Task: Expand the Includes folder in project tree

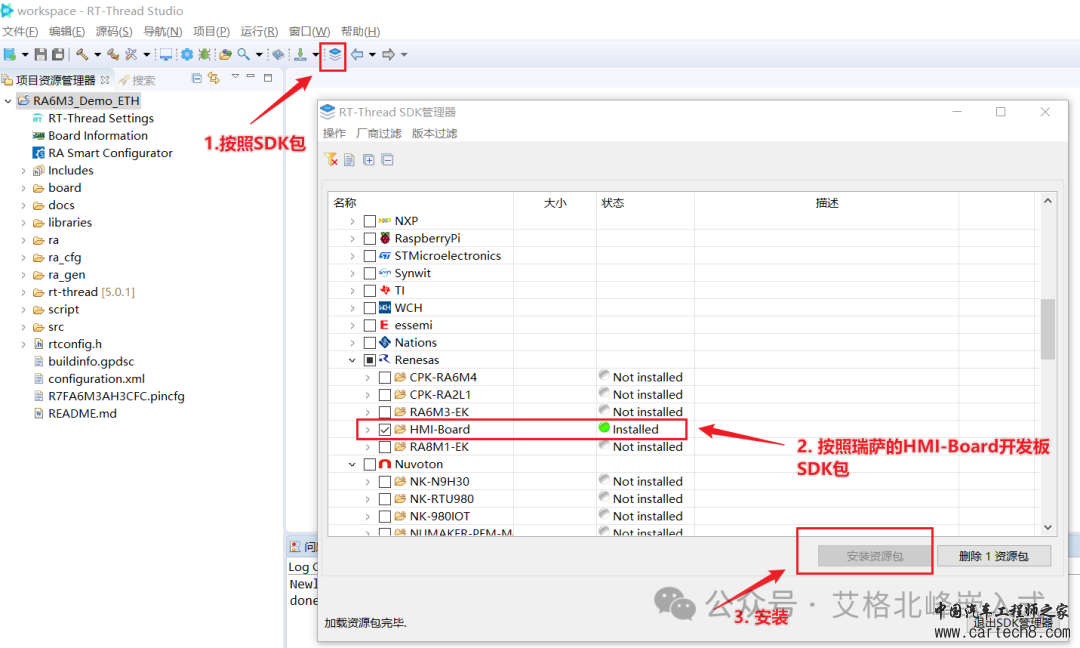Action: 23,171
